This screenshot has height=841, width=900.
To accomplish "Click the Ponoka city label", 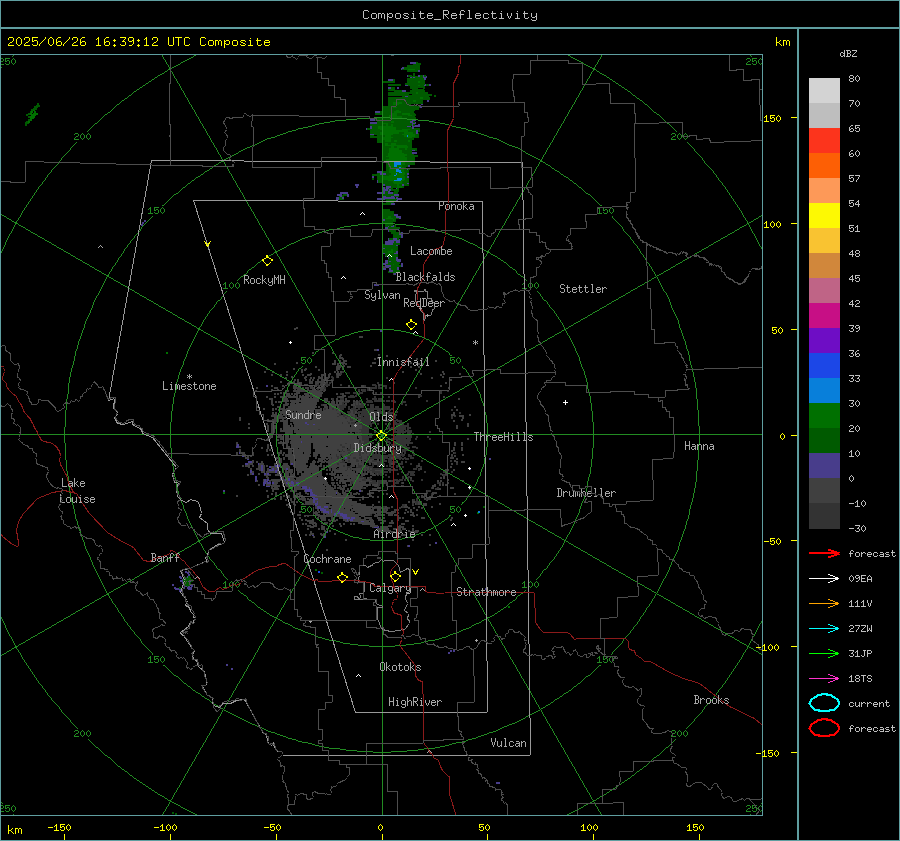I will click(456, 206).
